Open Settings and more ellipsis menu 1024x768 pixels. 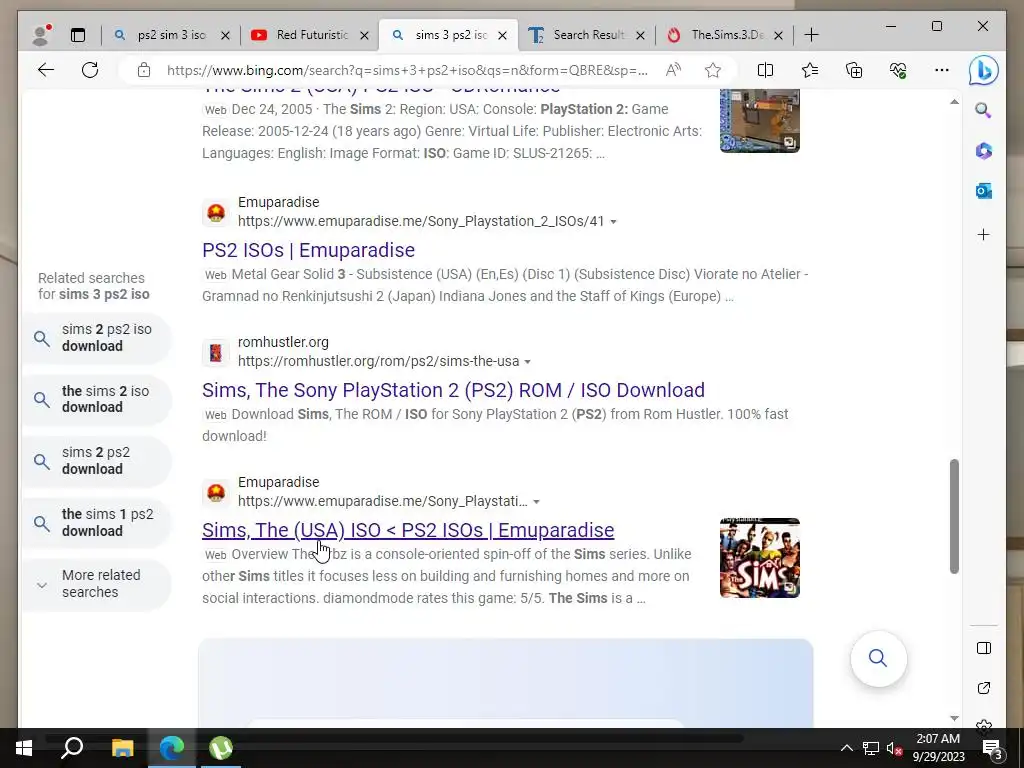(942, 70)
